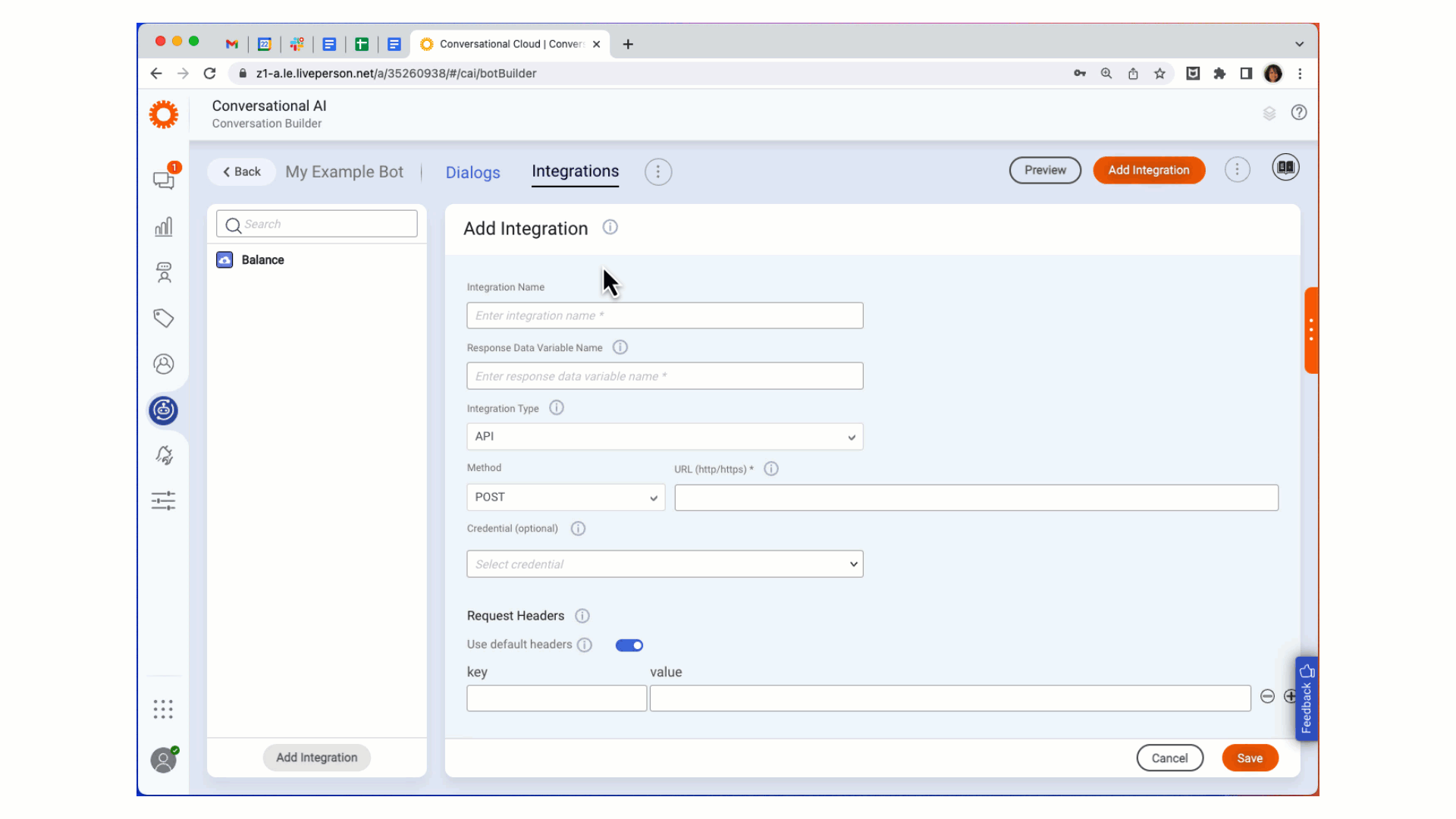
Task: Click info icon beside Request Headers
Action: point(582,616)
